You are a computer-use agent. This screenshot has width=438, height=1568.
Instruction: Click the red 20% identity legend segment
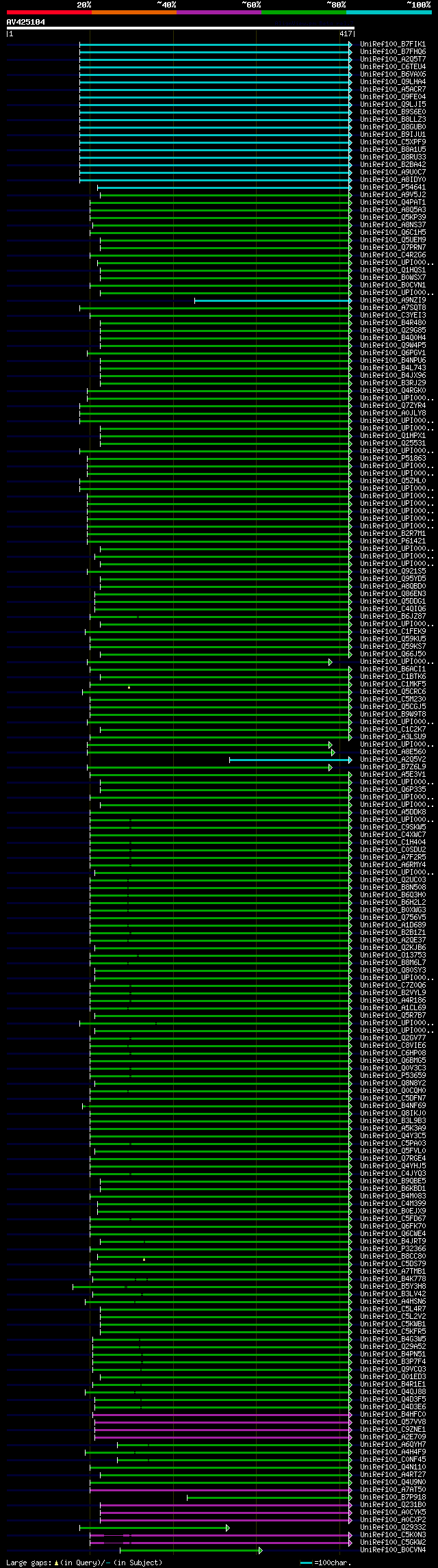pos(49,12)
